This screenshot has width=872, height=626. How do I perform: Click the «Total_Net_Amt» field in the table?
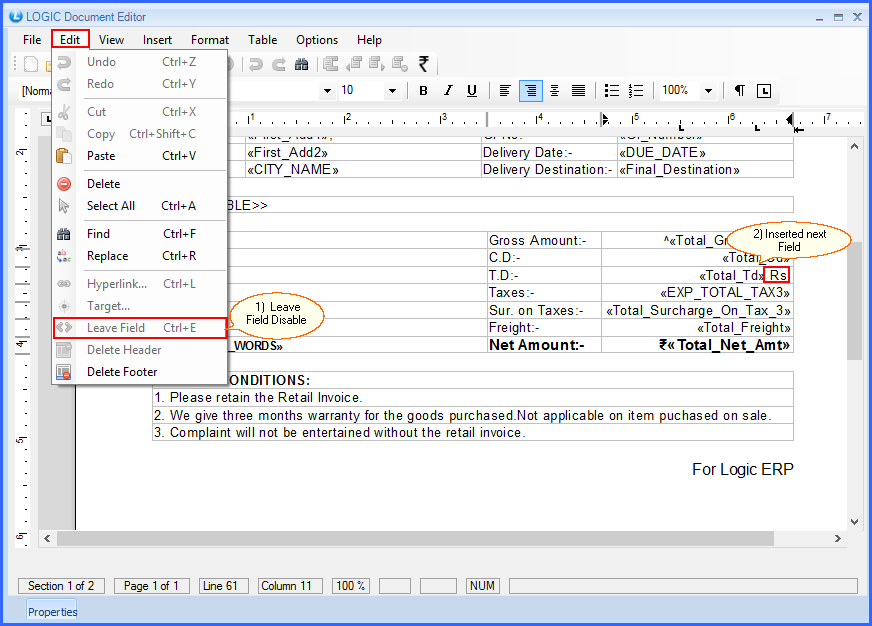(729, 345)
